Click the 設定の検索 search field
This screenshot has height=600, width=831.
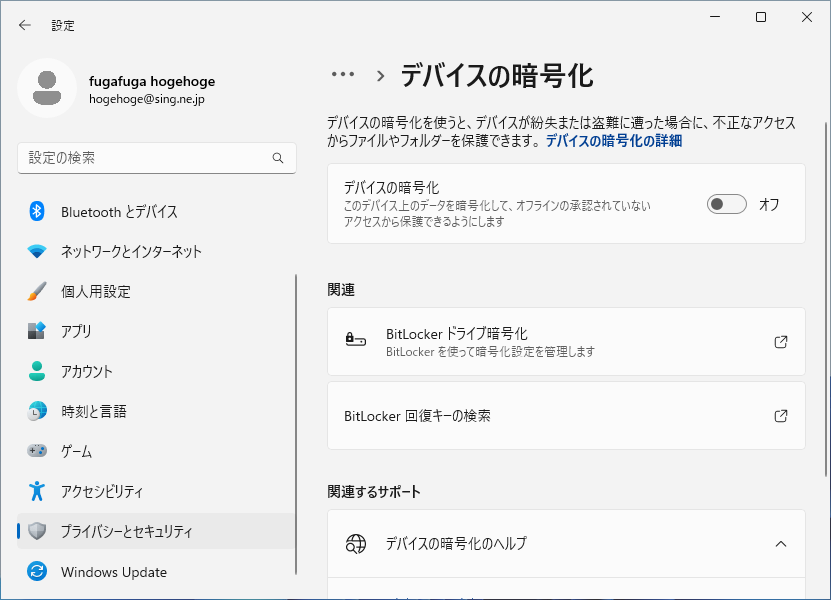click(145, 158)
